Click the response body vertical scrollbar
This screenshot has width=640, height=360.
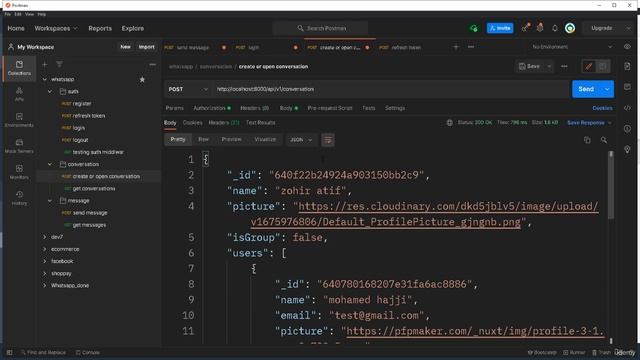pos(611,185)
